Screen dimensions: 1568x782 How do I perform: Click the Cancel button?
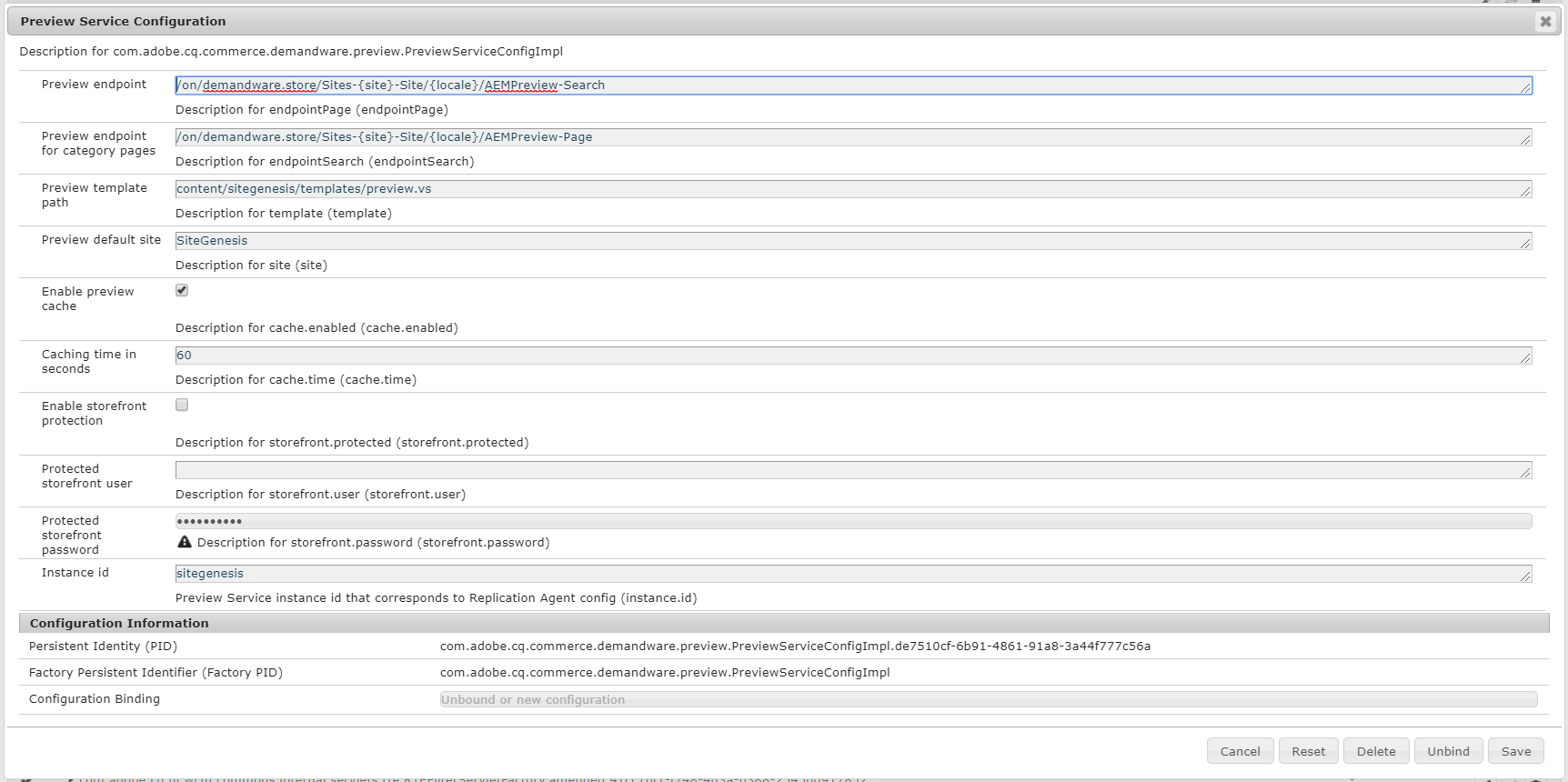pos(1240,751)
